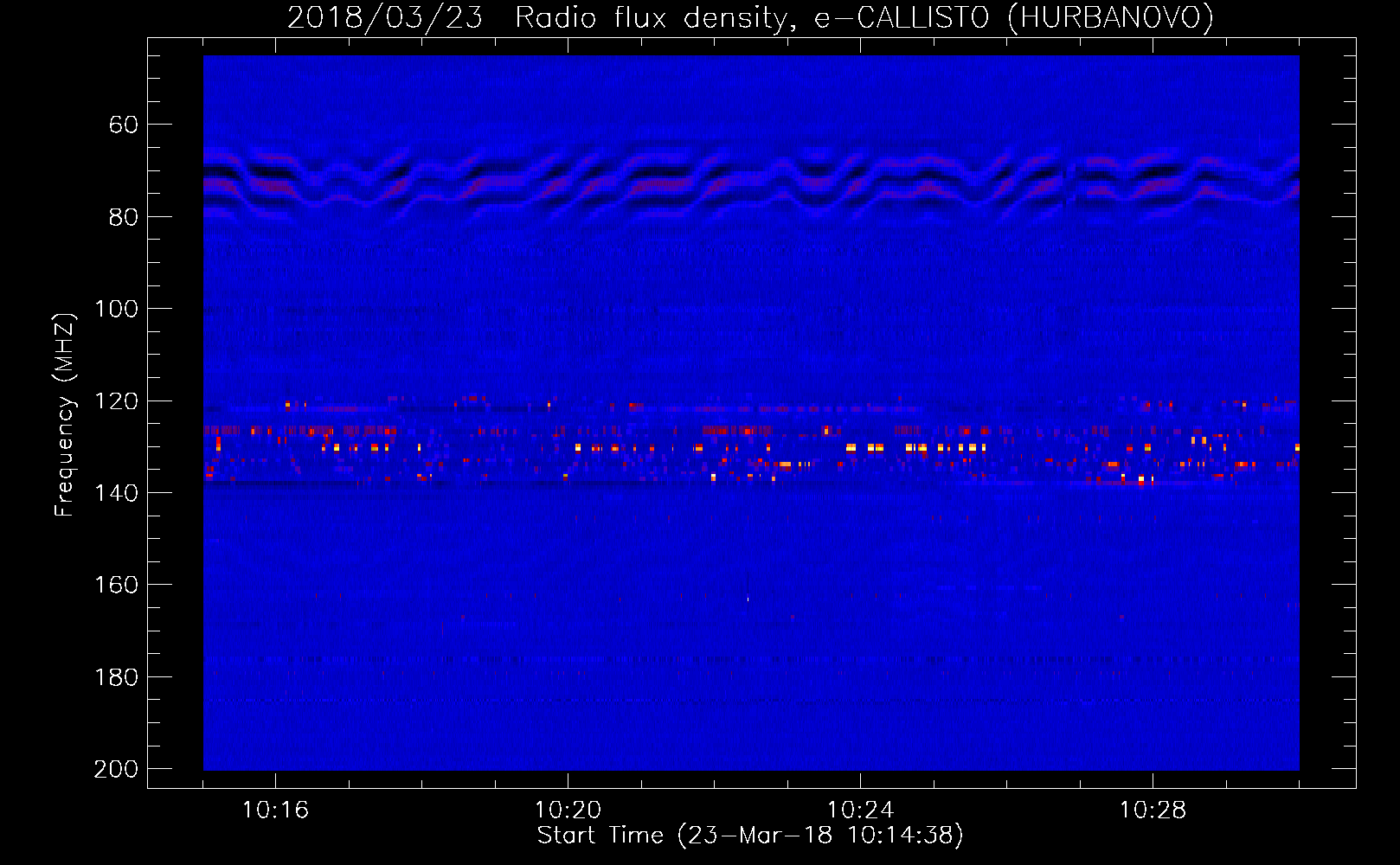The height and width of the screenshot is (865, 1400).
Task: Click the 100 MHz frequency tick label
Action: tap(116, 310)
